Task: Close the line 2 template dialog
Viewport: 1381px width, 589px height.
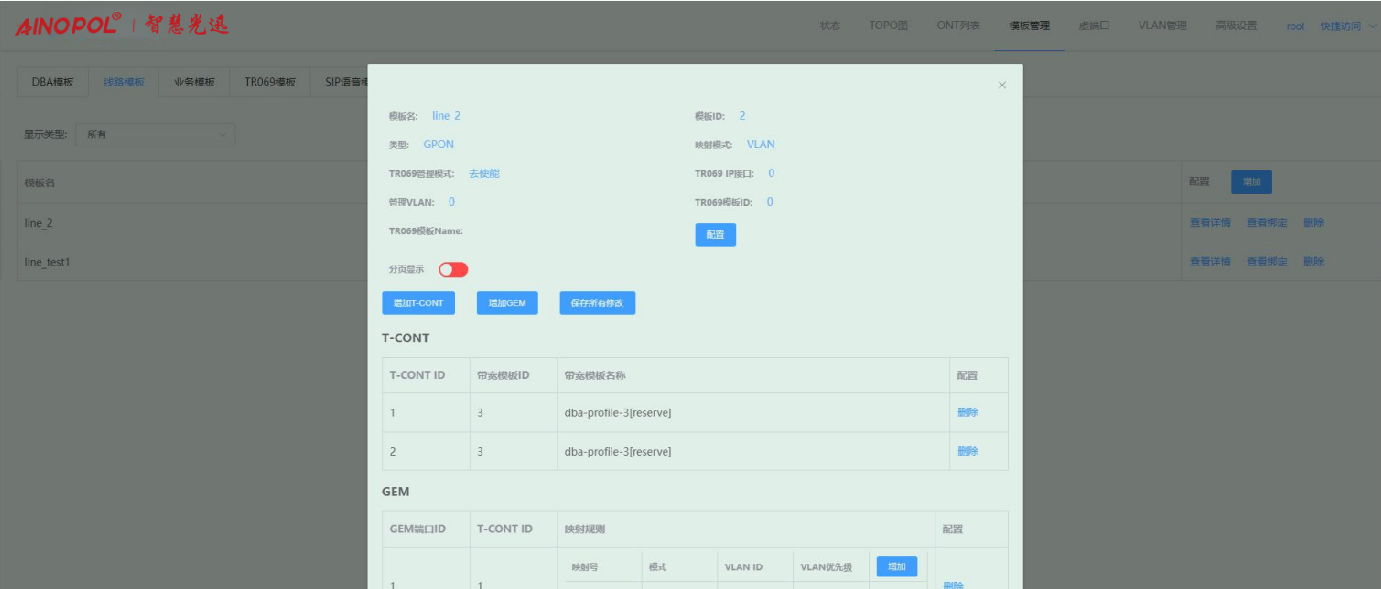Action: pyautogui.click(x=1002, y=86)
